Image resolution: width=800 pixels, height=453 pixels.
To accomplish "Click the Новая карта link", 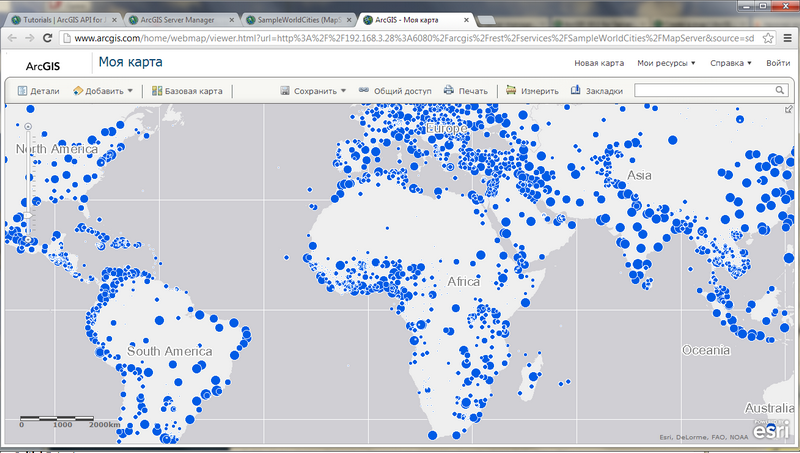I will click(x=599, y=64).
